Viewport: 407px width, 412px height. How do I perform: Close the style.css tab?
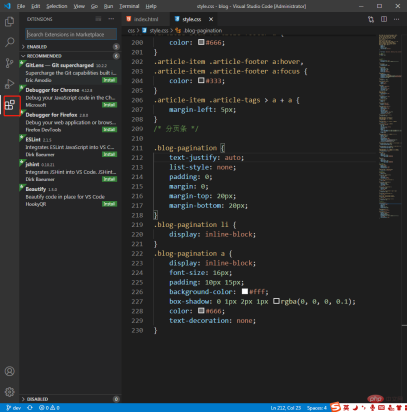211,19
